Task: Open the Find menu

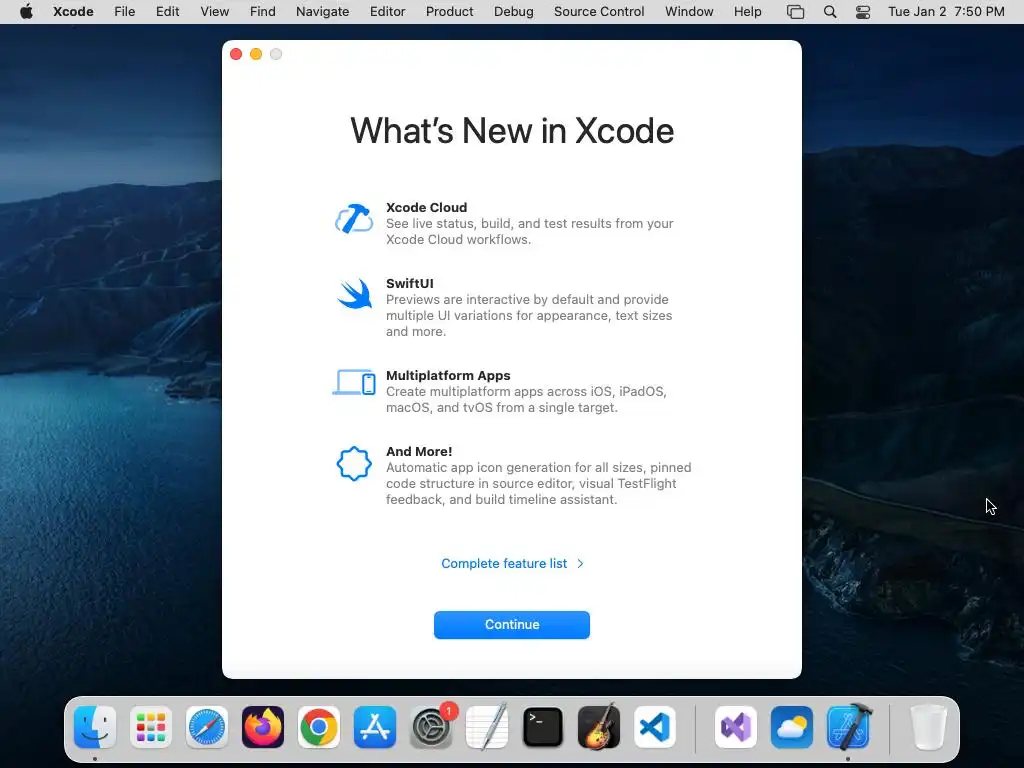Action: [263, 12]
